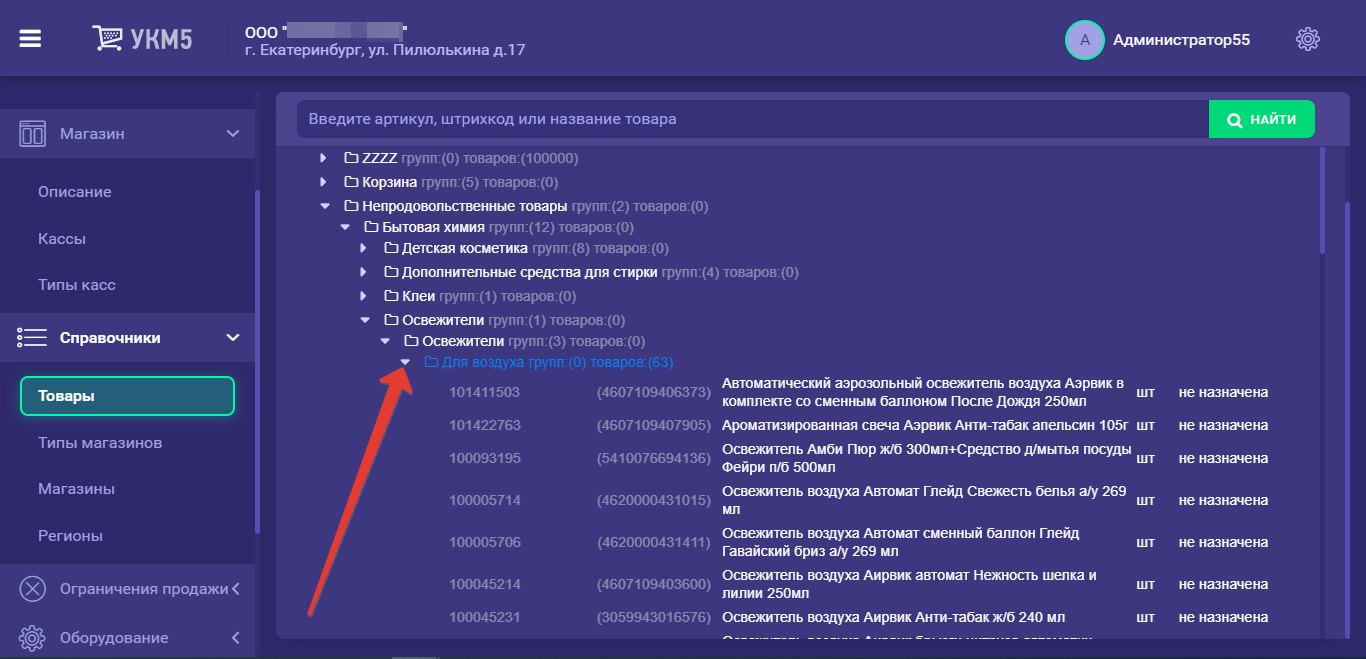Expand the Детская косметика group
Viewport: 1366px width, 659px height.
(x=364, y=248)
